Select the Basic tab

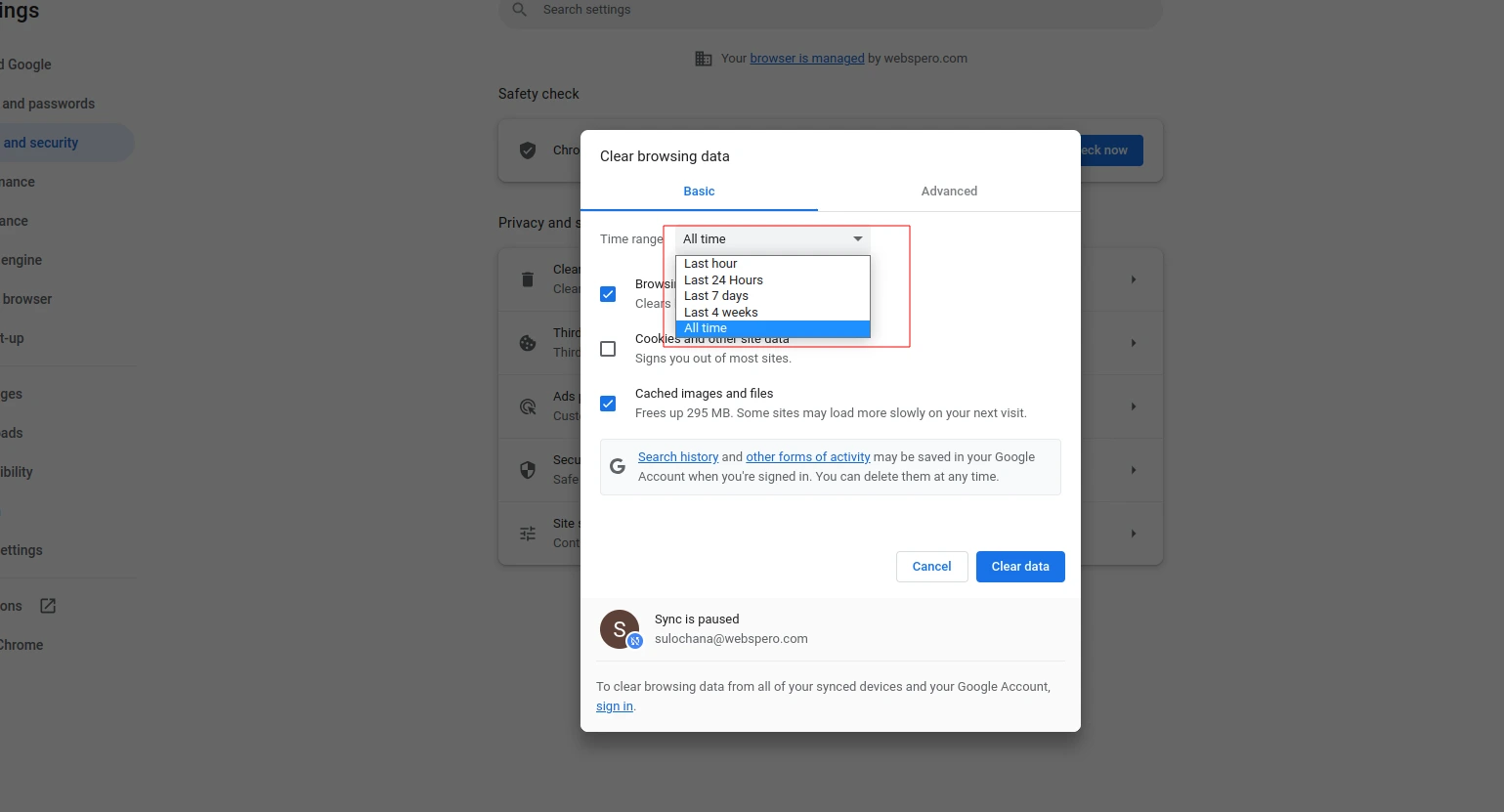(x=699, y=192)
